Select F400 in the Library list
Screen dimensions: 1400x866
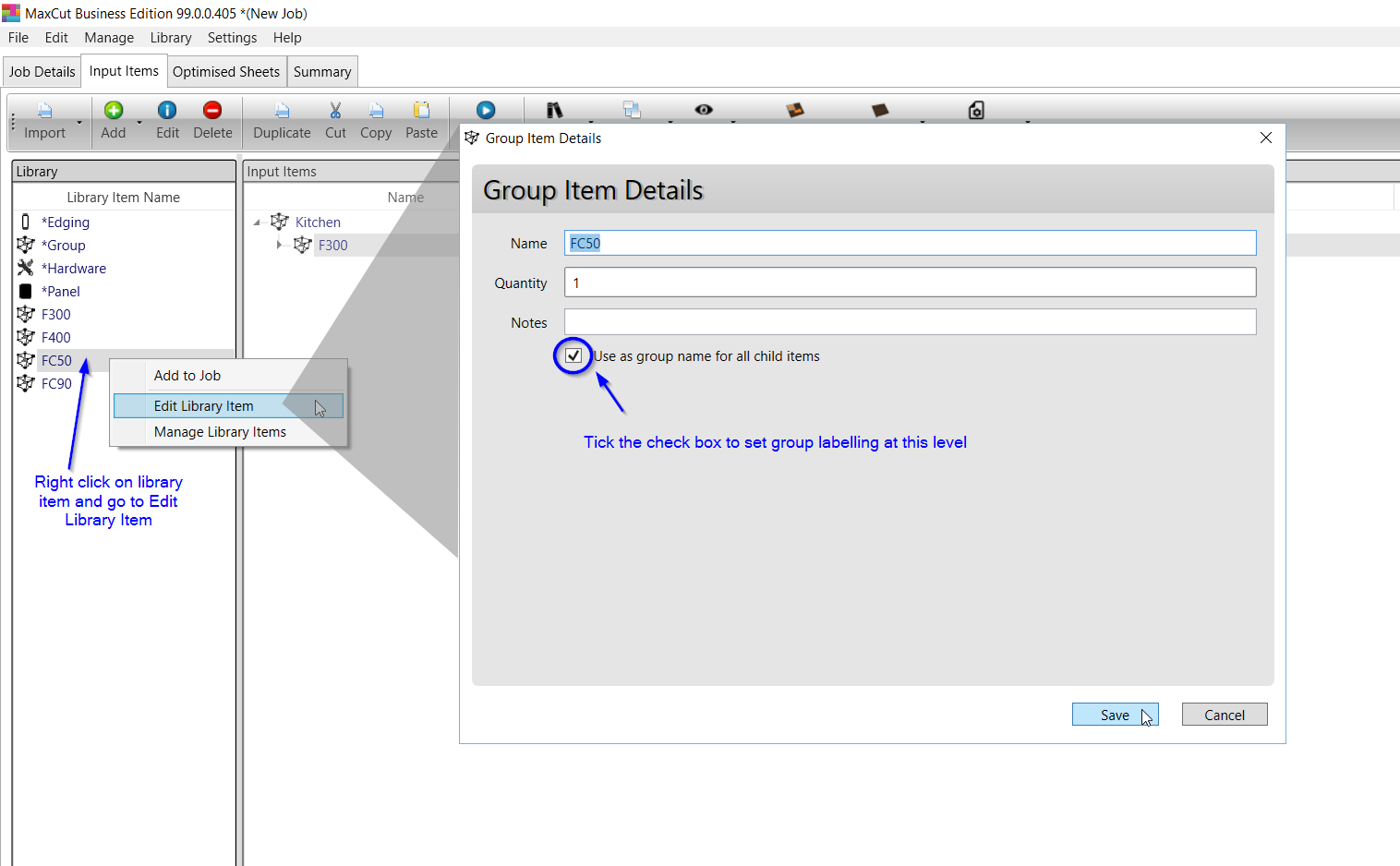56,338
